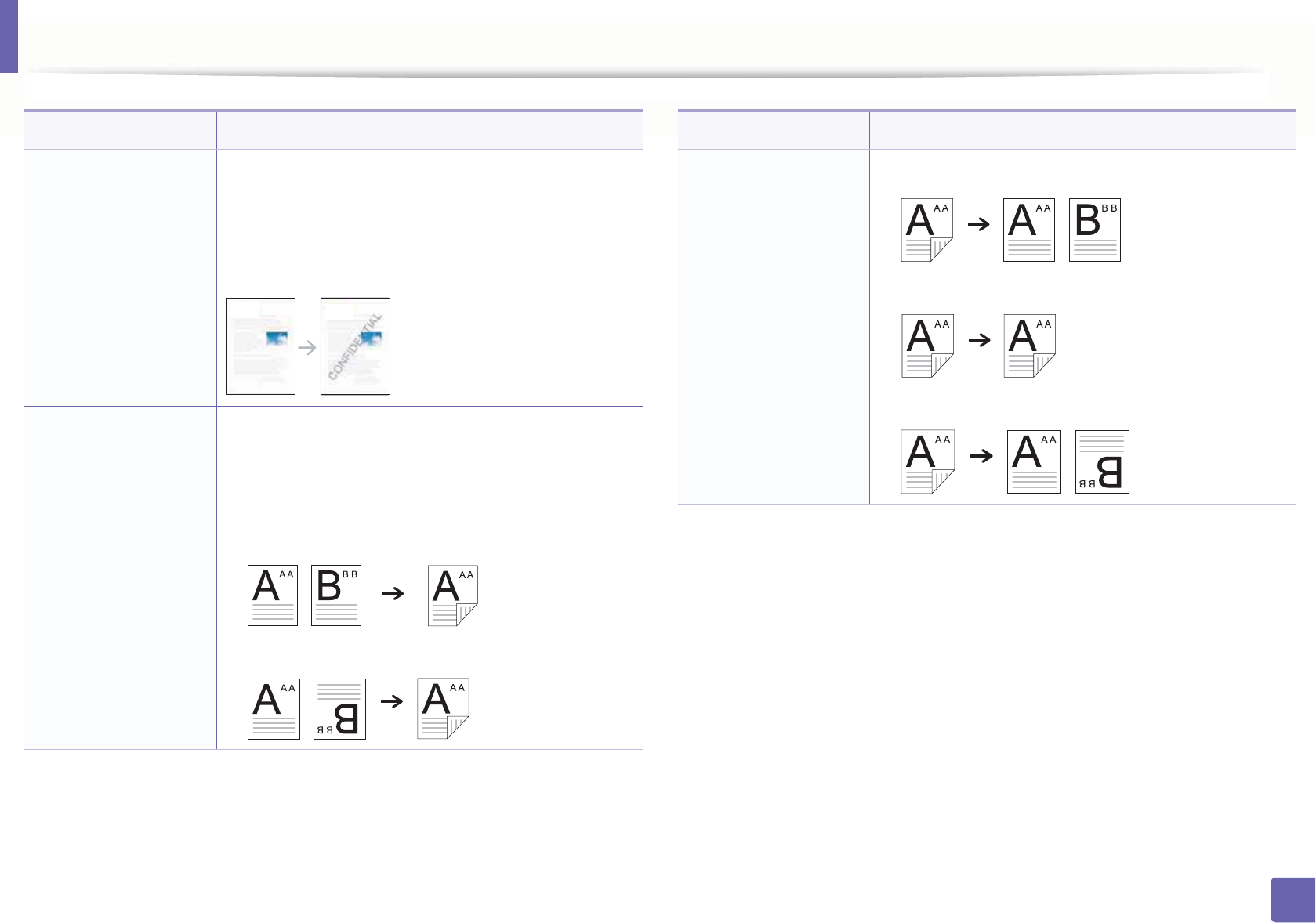
Task: Select the A page left of left table's upside-down B
Action: [x=274, y=709]
